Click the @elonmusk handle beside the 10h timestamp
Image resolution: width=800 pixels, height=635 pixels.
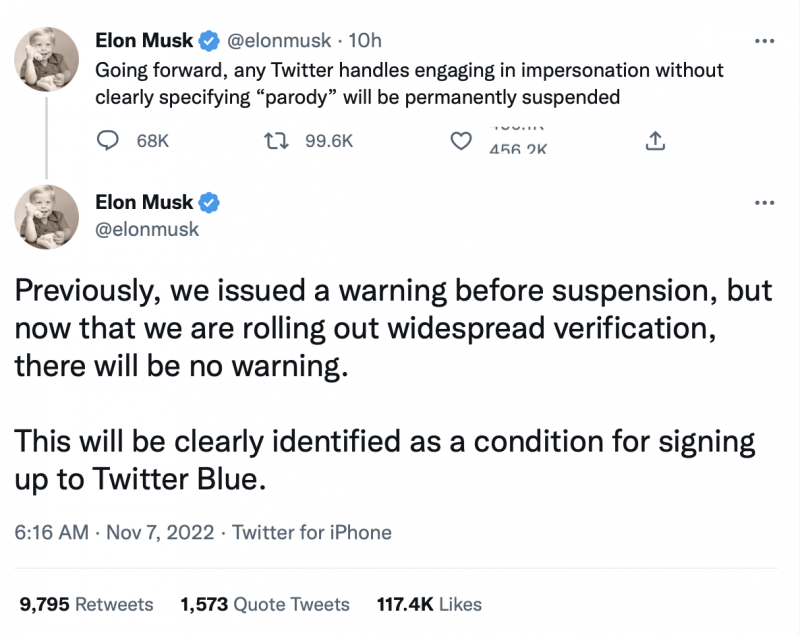click(279, 40)
